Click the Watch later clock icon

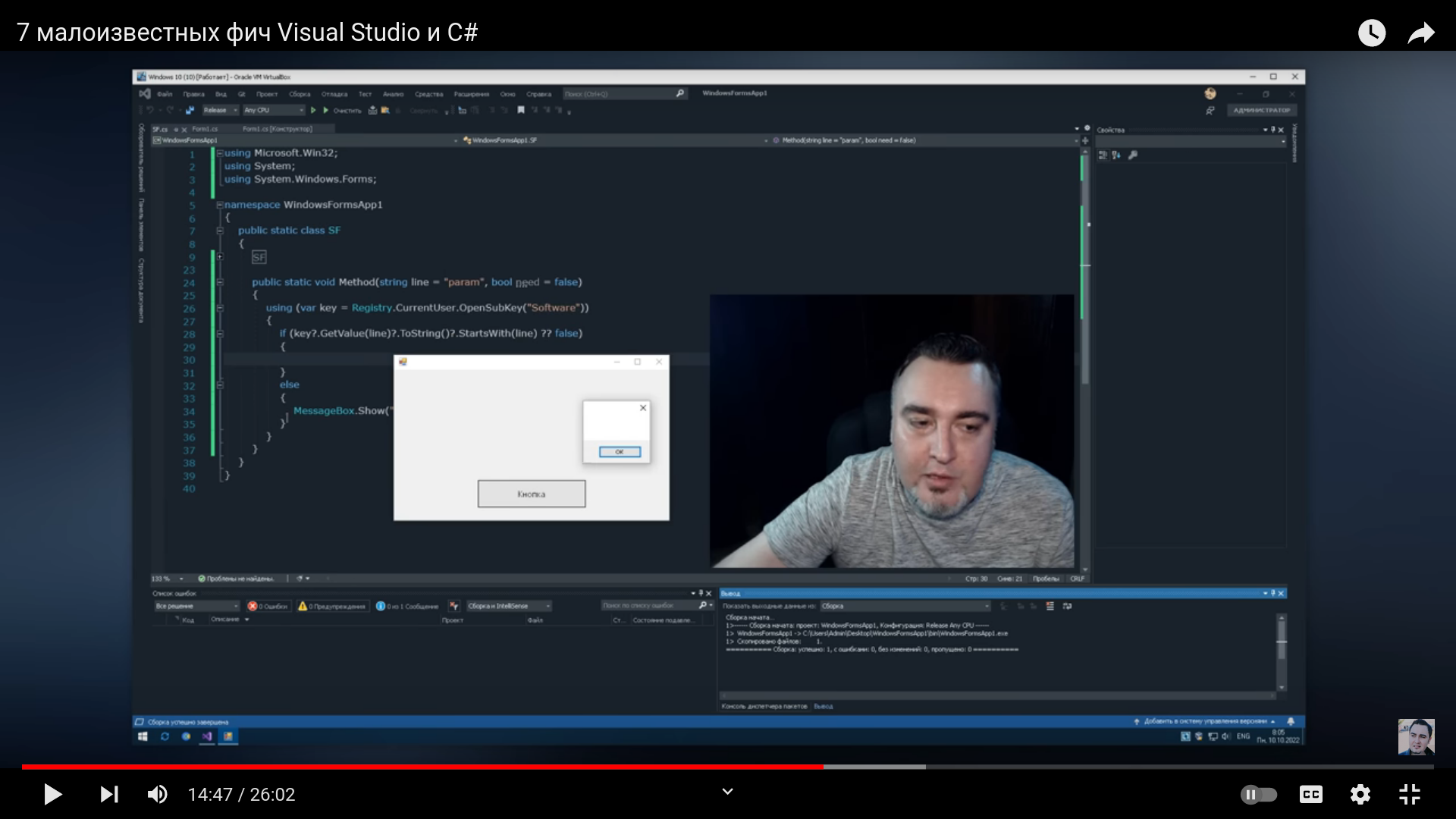pos(1371,33)
